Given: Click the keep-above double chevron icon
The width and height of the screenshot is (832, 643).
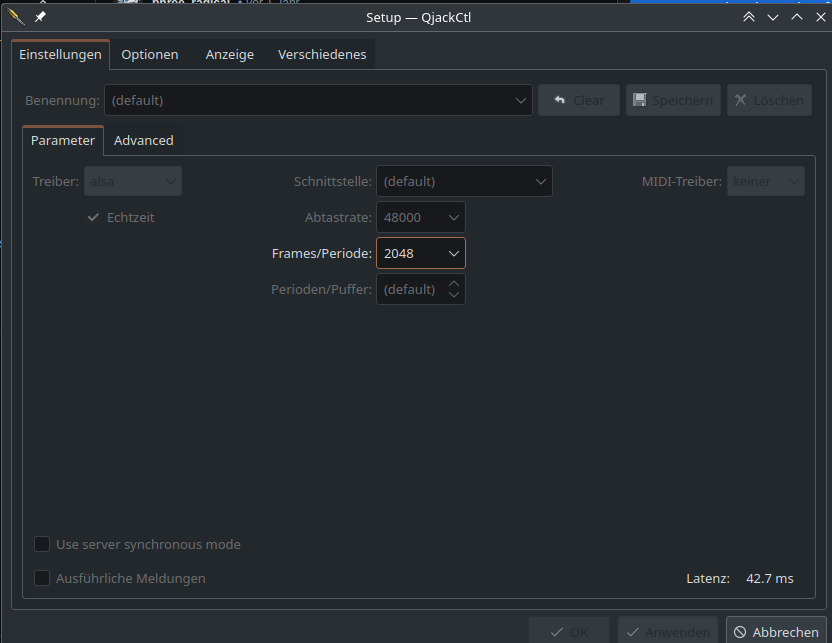Looking at the screenshot, I should pos(749,17).
